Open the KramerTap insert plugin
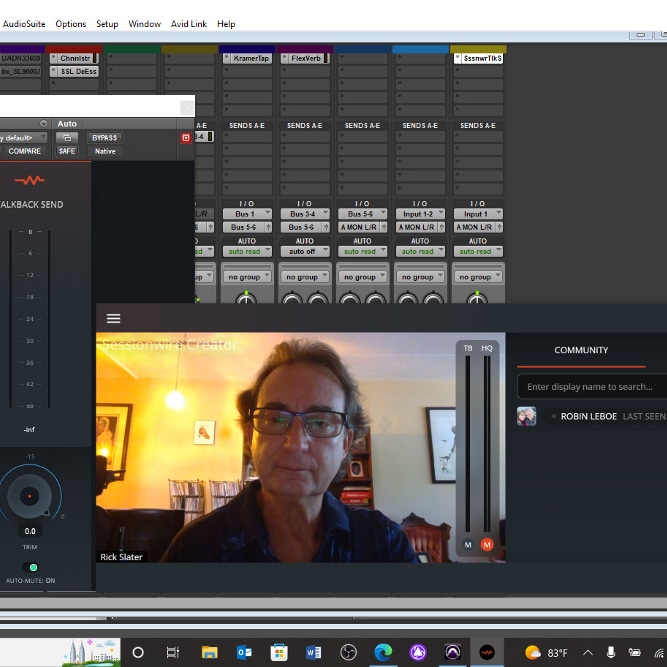Screen dimensions: 667x667 247,58
